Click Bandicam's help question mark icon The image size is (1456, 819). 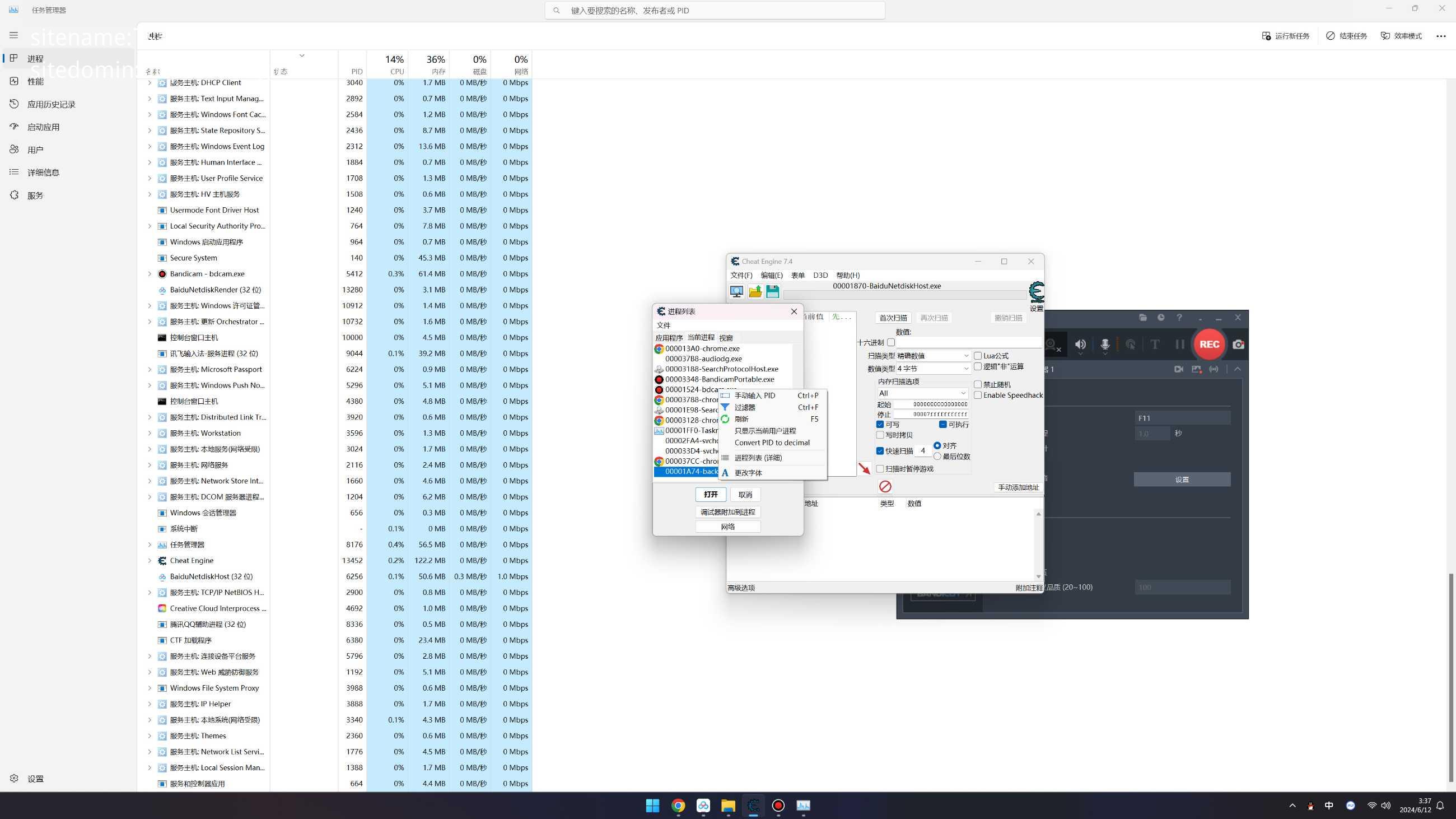click(x=1179, y=318)
